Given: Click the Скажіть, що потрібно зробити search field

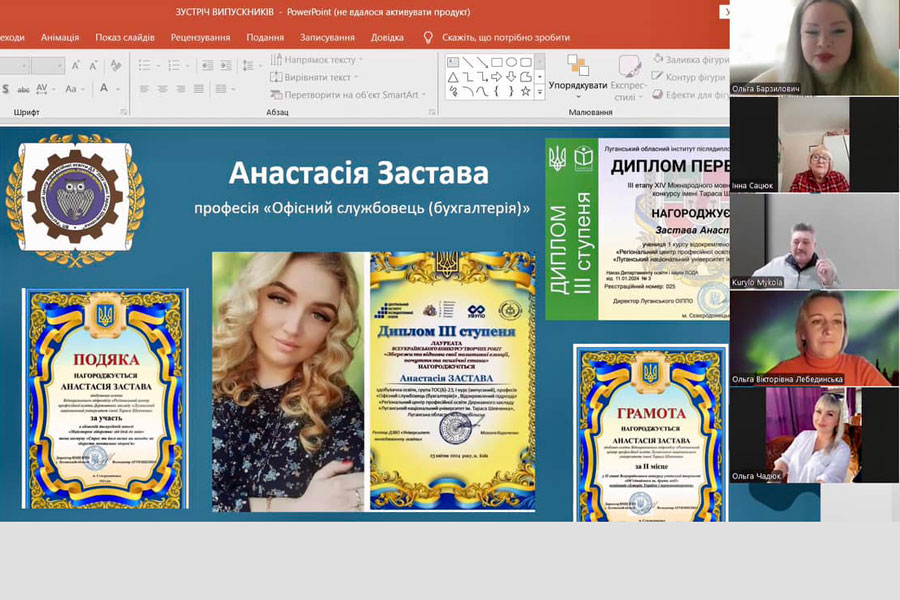Looking at the screenshot, I should (505, 37).
